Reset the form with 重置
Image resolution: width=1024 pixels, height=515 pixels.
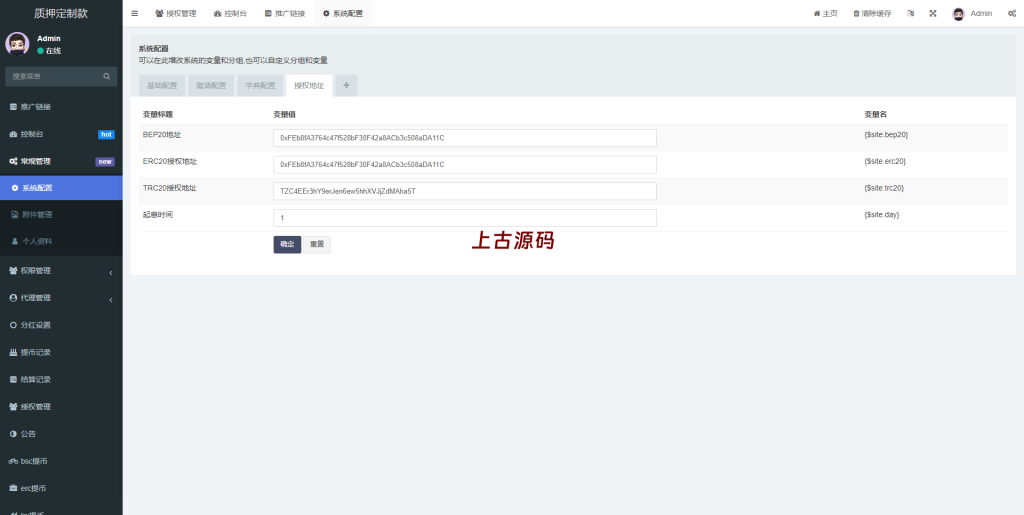tap(317, 244)
